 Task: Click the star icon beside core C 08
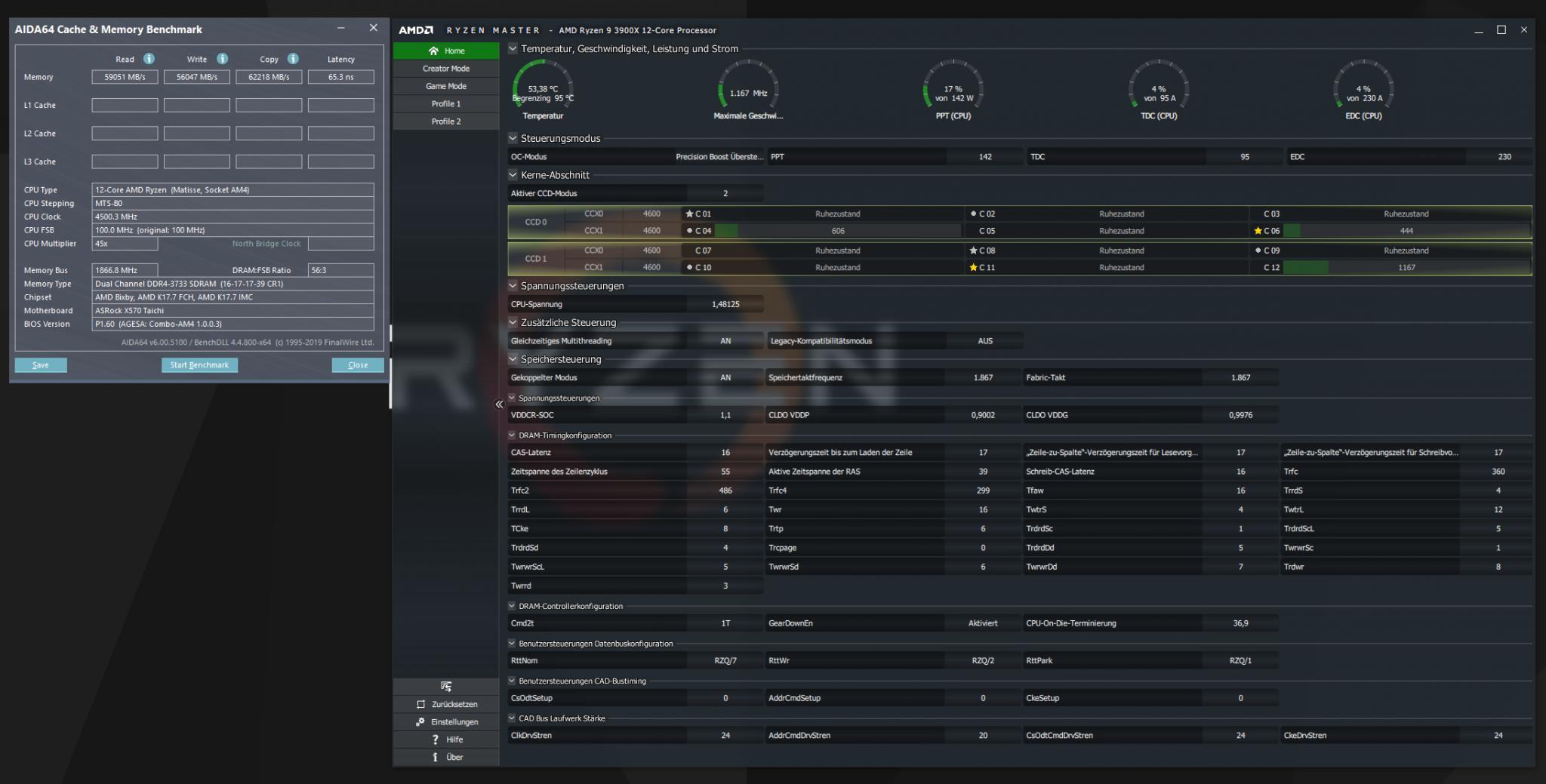pyautogui.click(x=974, y=251)
